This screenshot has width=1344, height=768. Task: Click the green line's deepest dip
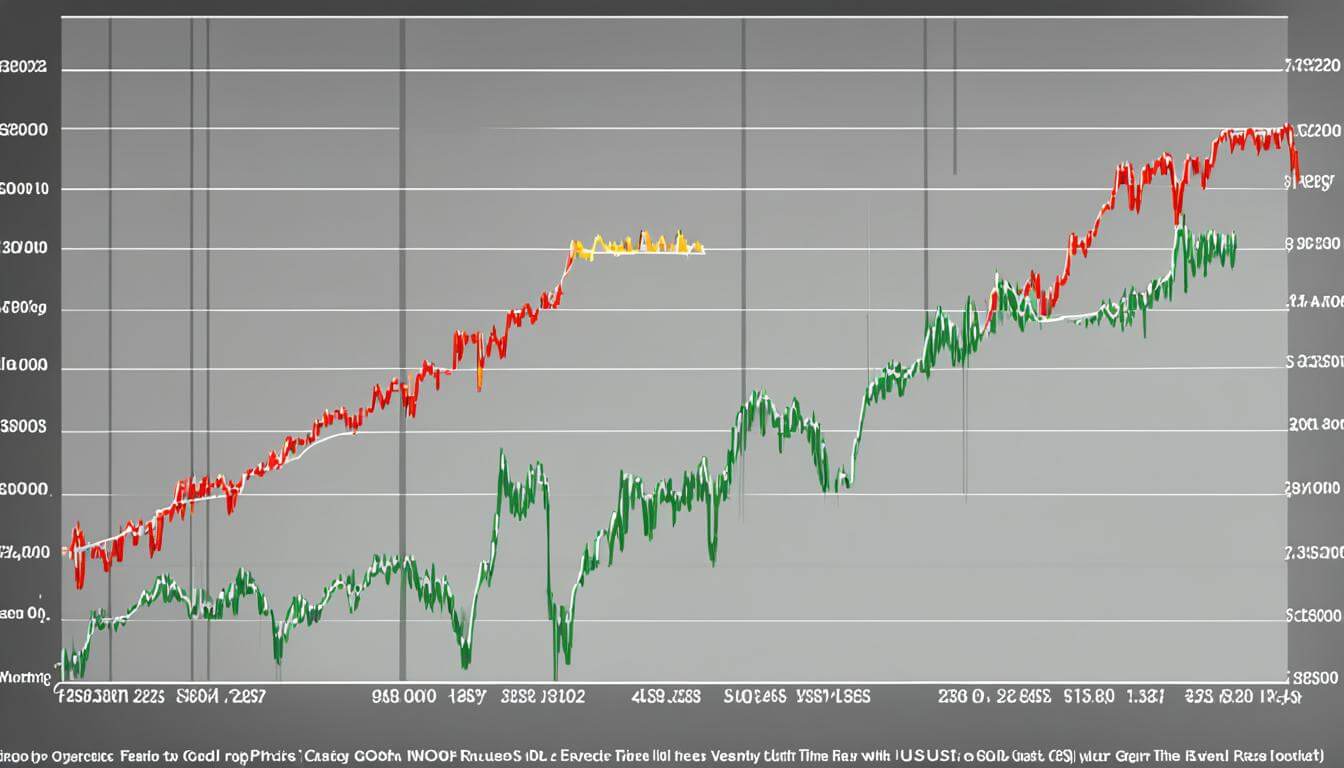pyautogui.click(x=556, y=655)
